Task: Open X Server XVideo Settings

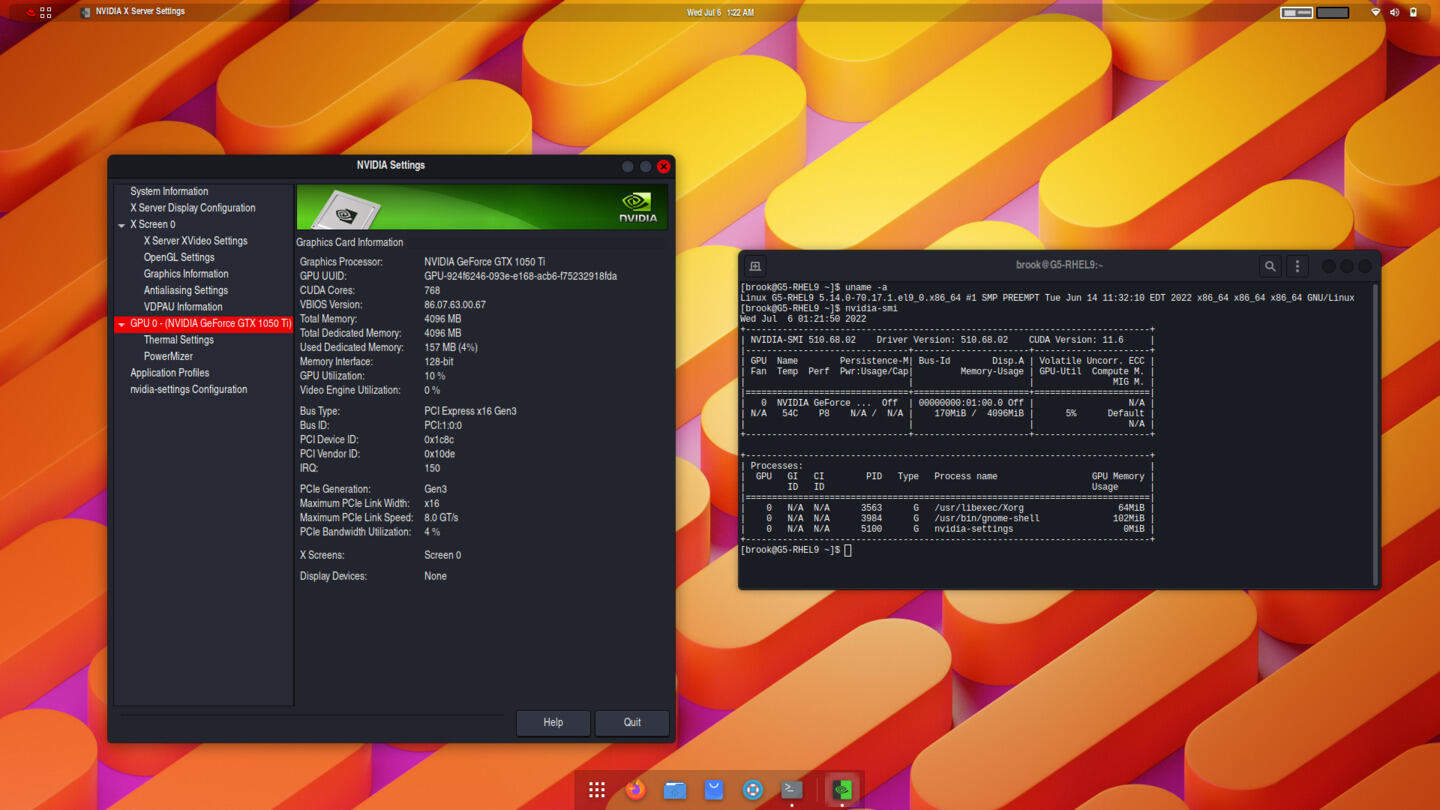Action: click(x=195, y=241)
